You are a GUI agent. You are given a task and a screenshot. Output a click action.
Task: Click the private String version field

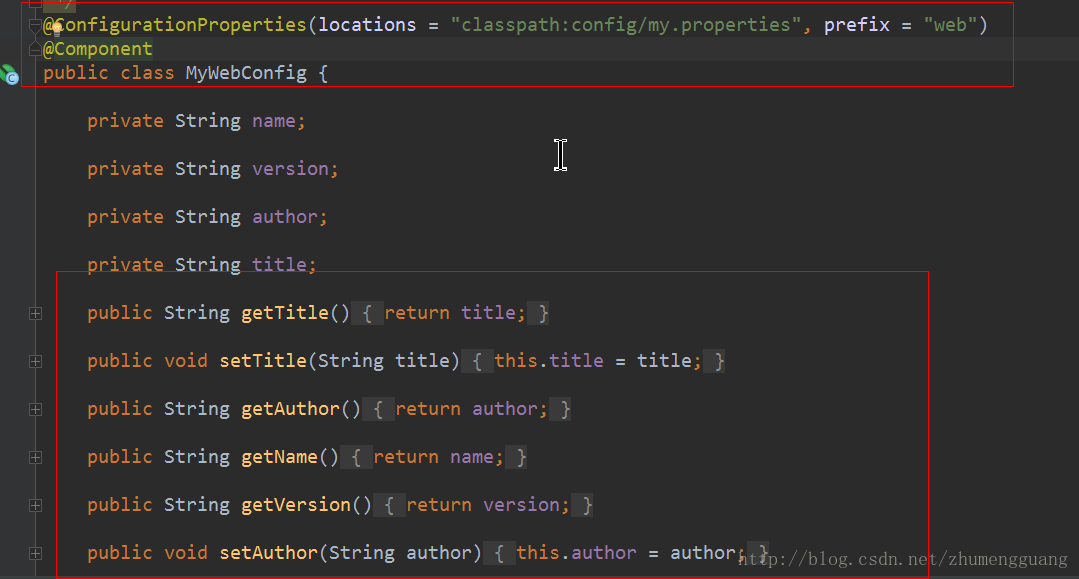213,169
